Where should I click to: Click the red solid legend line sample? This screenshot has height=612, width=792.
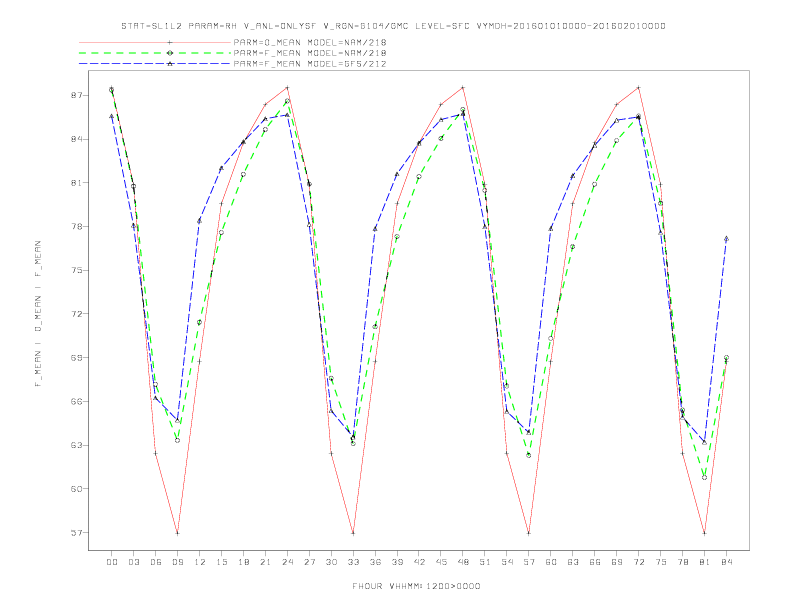point(155,42)
